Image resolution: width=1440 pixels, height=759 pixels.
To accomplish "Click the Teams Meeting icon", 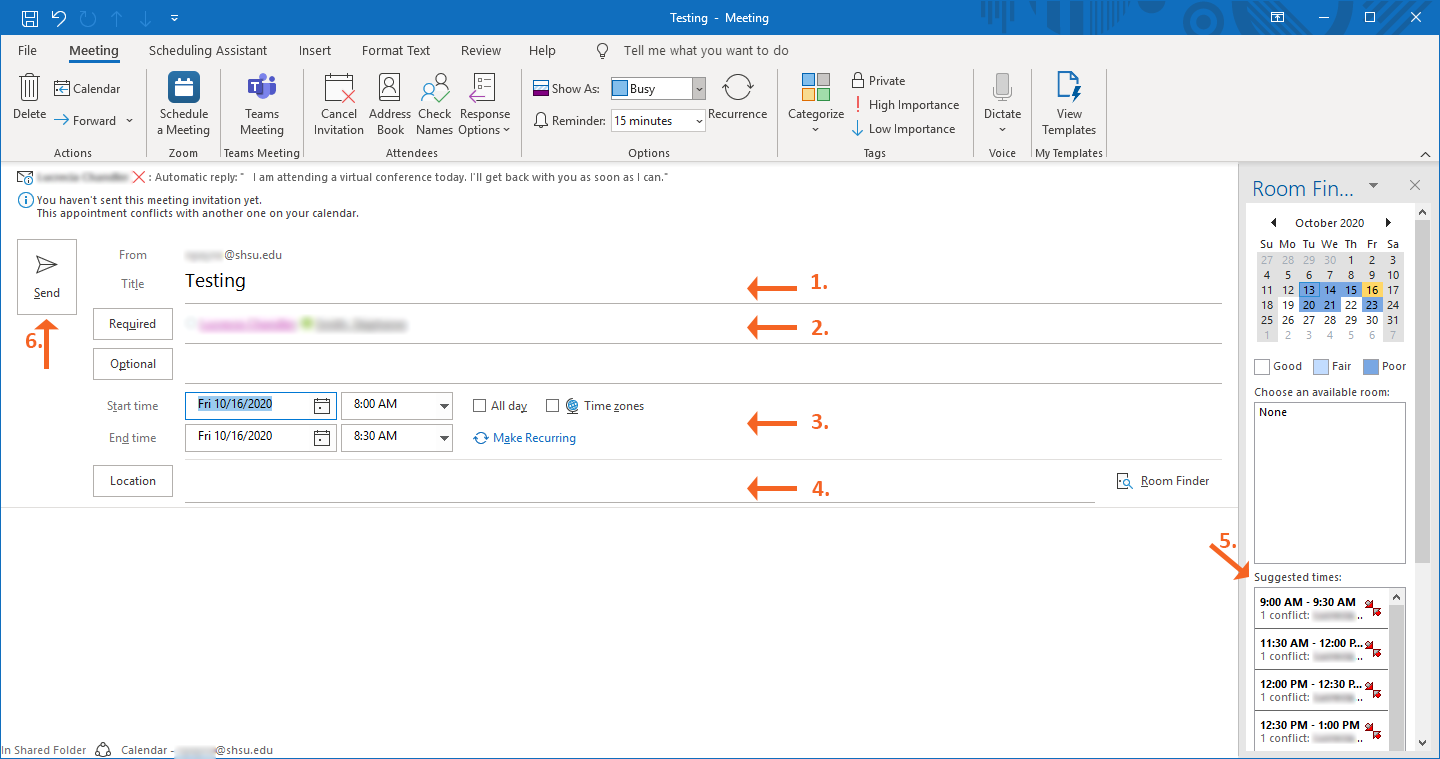I will [262, 89].
